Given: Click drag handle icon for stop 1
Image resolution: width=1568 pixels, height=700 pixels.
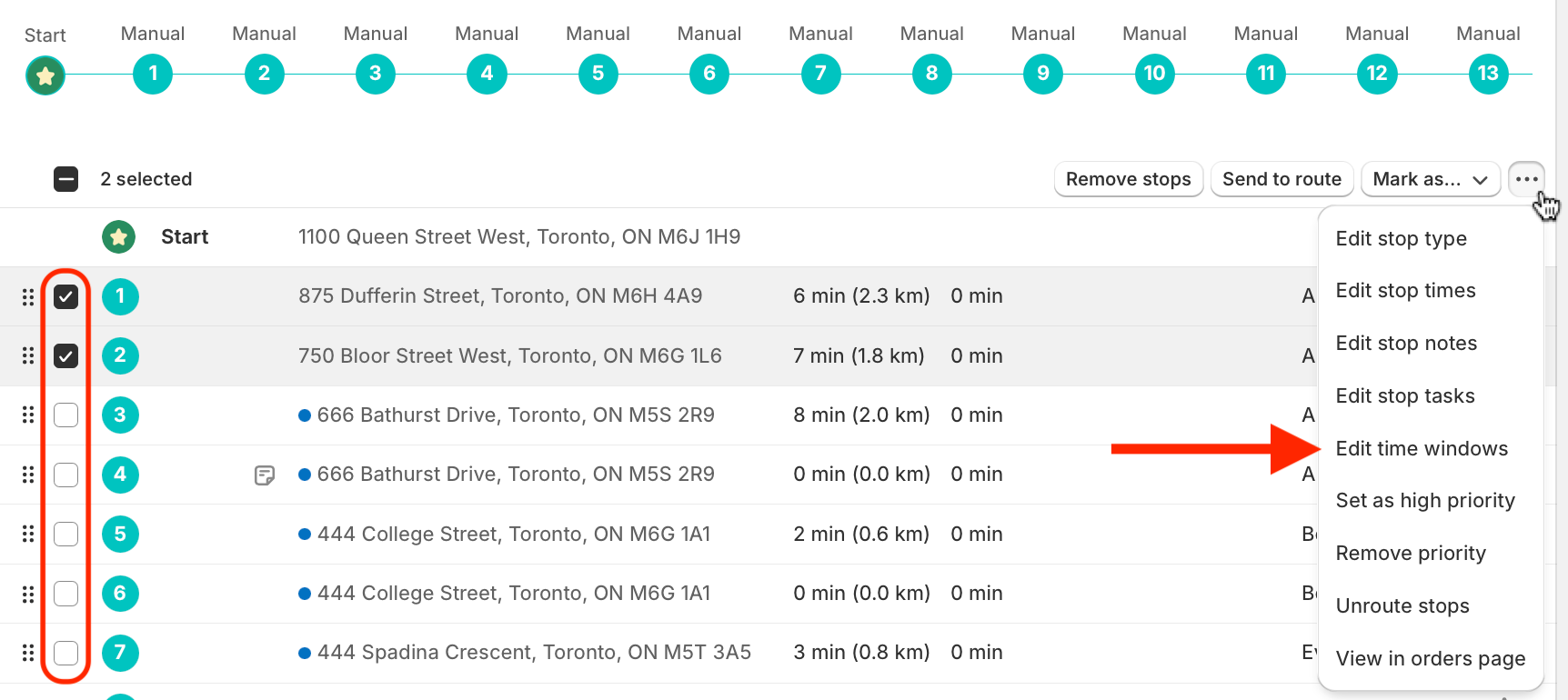Looking at the screenshot, I should click(x=28, y=296).
